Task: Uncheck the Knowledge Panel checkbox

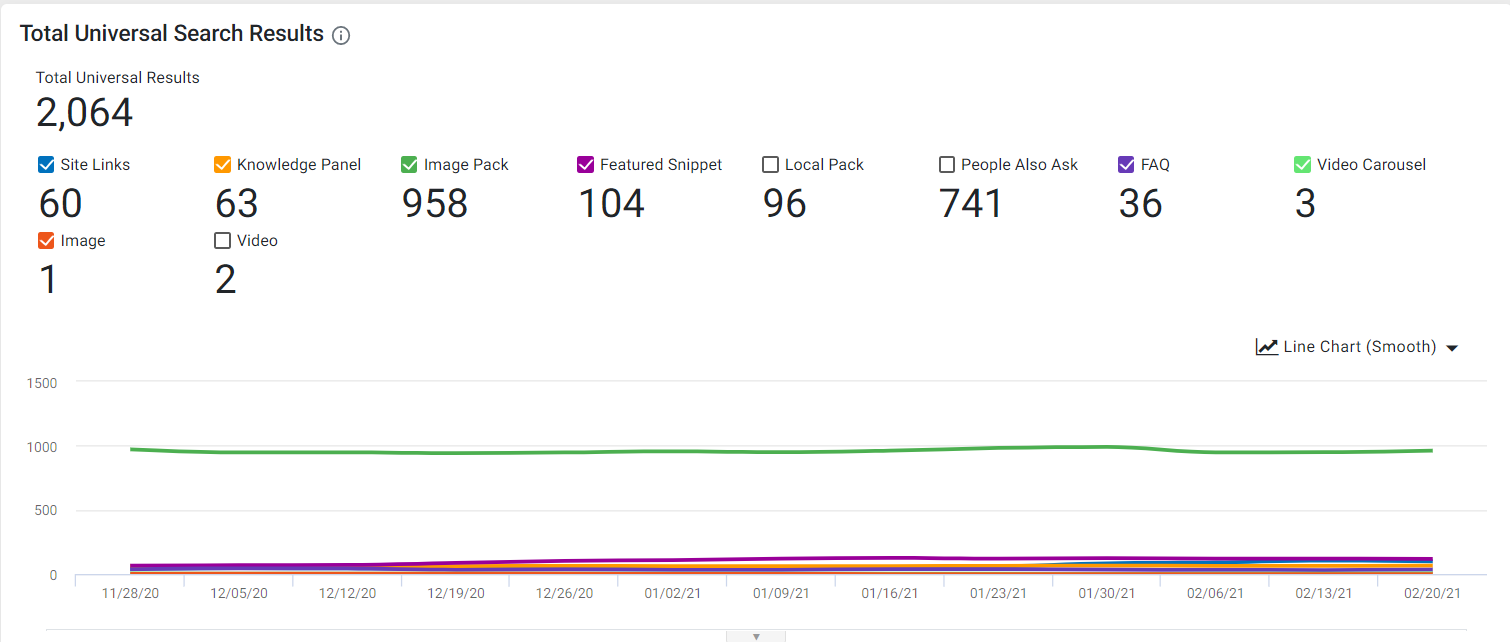Action: 223,165
